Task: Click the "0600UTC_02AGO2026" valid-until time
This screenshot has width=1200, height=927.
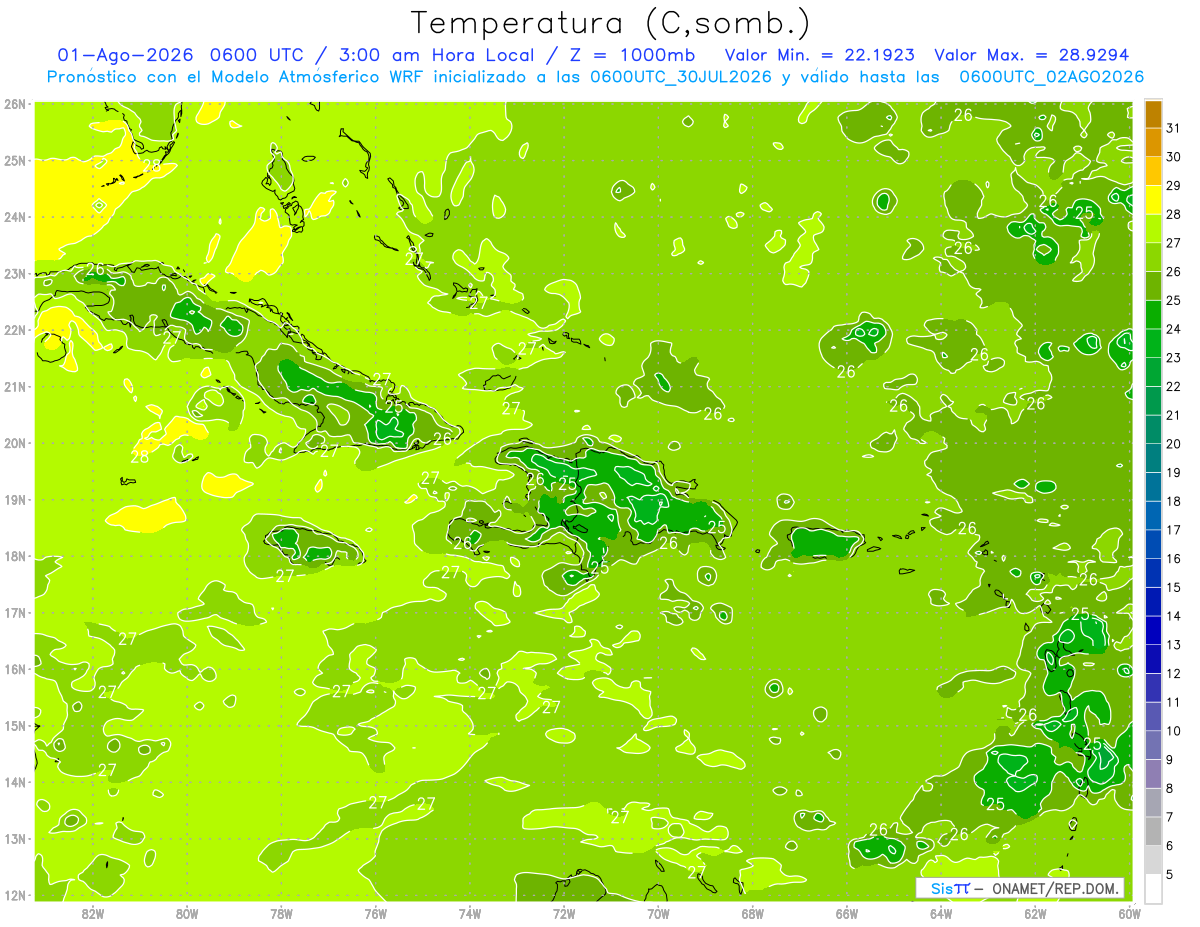Action: pyautogui.click(x=1051, y=77)
